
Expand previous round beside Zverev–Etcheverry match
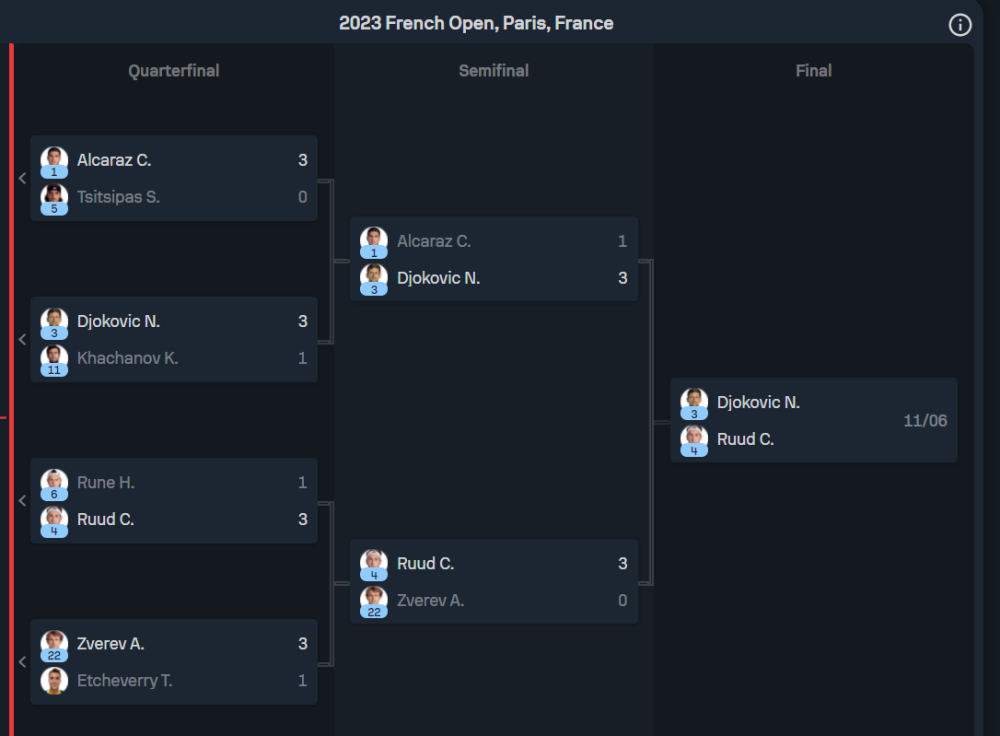coord(22,661)
